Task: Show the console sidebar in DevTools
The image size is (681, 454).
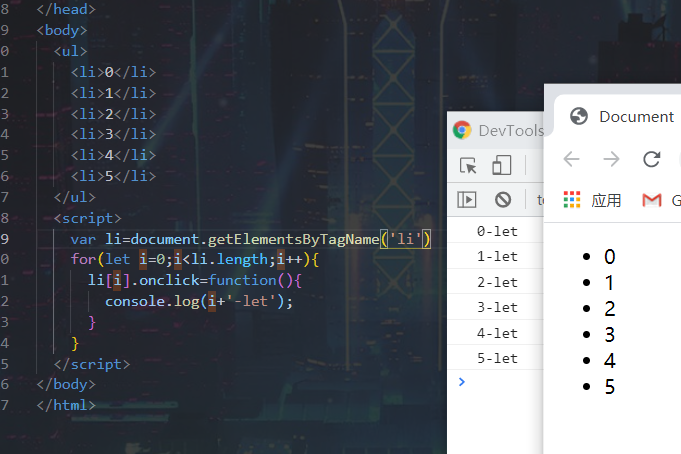Action: click(x=467, y=200)
